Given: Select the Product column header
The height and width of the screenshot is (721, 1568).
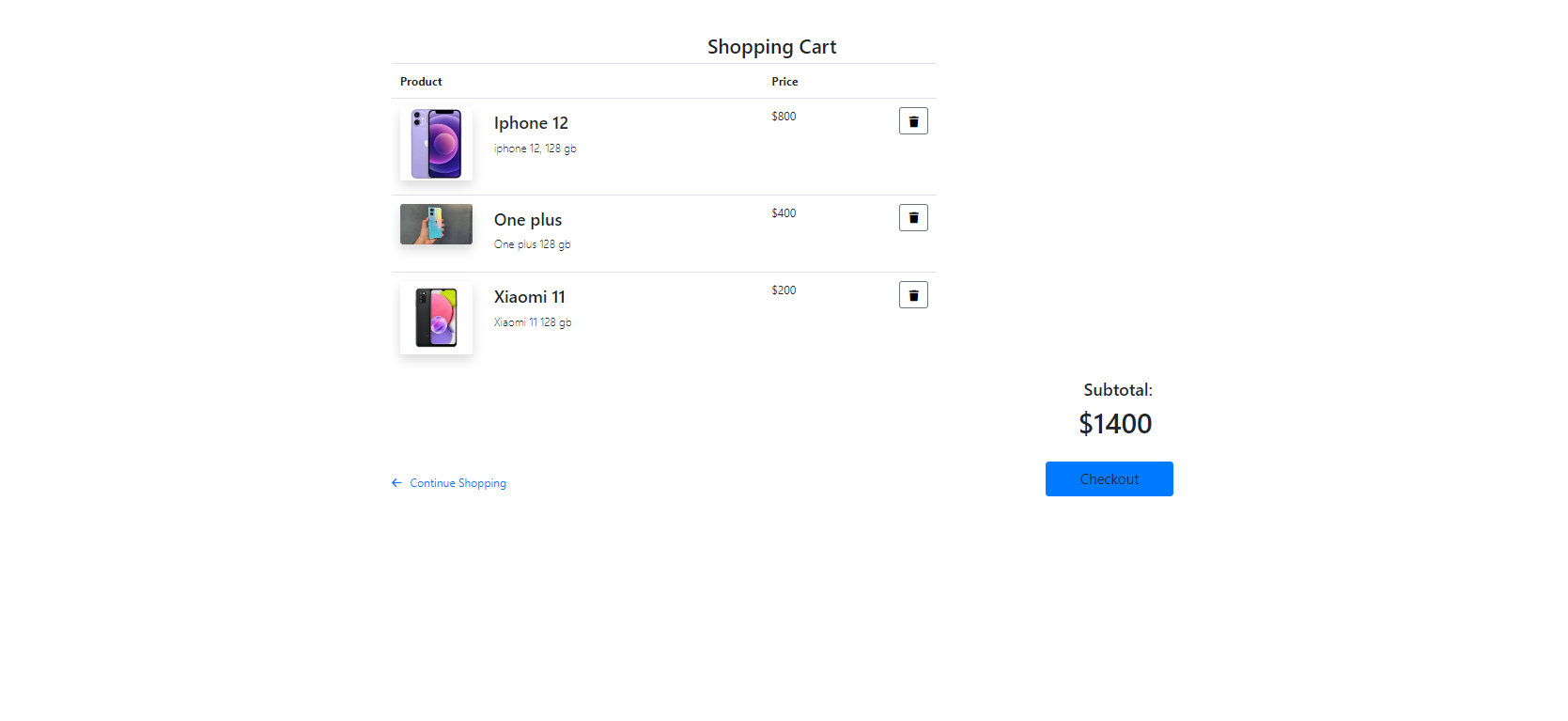Looking at the screenshot, I should pos(420,81).
